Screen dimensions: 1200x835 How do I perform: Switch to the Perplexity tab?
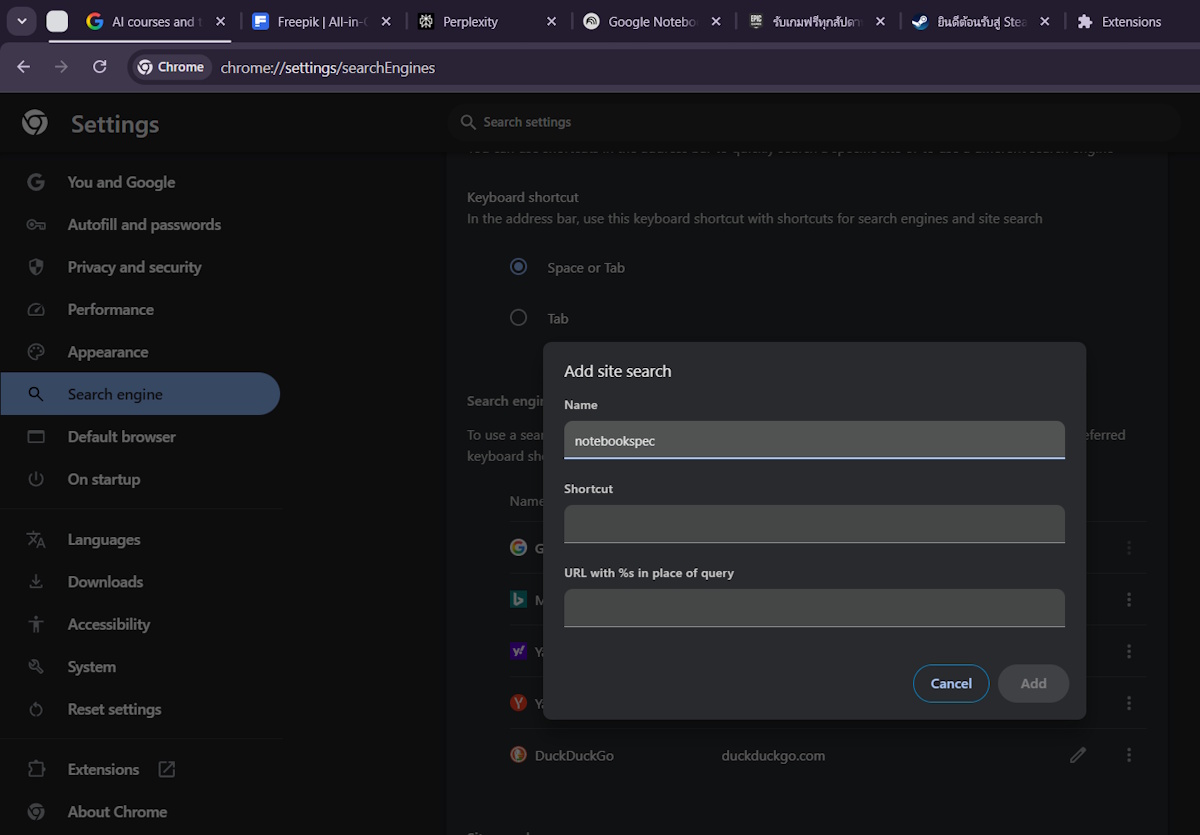coord(470,22)
